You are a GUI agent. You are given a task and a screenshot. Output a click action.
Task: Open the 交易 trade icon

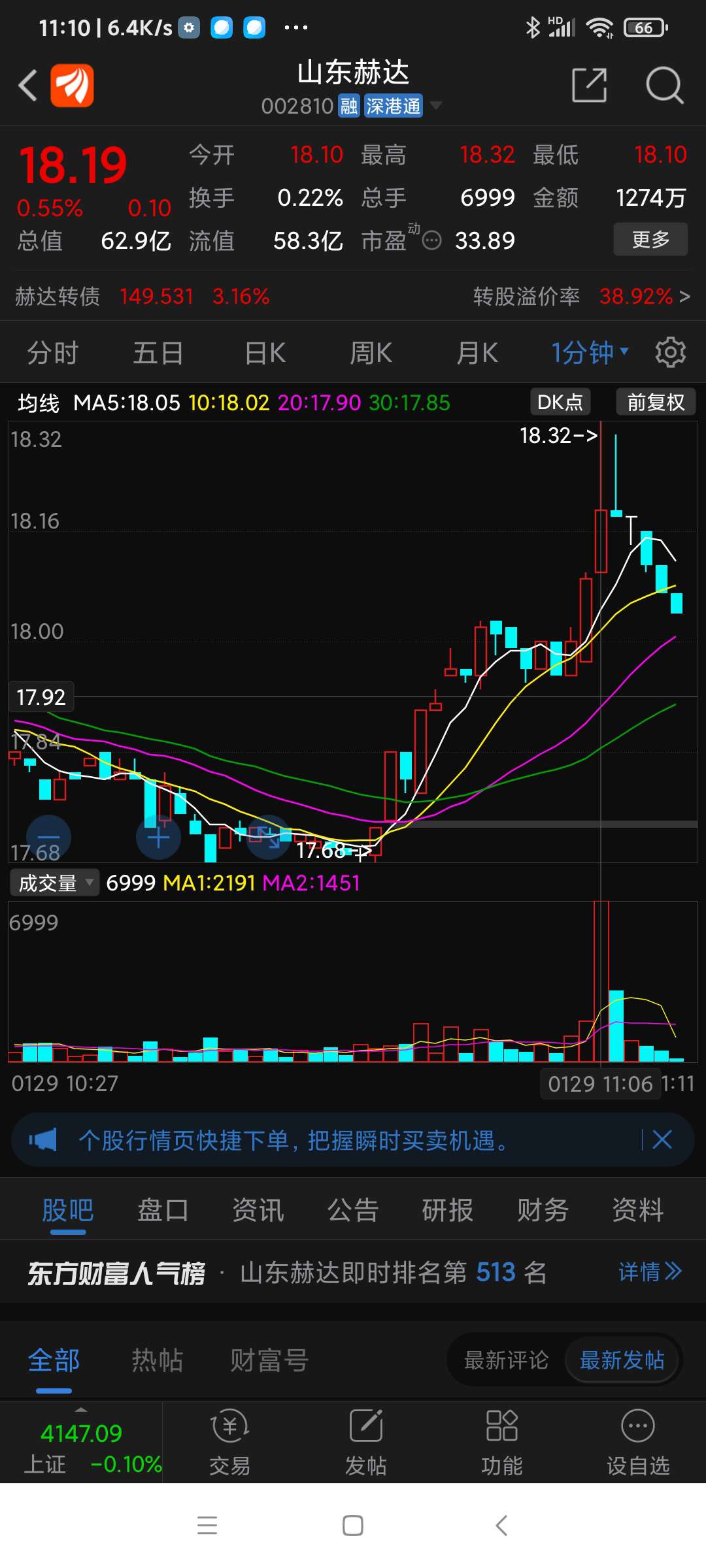point(229,1443)
